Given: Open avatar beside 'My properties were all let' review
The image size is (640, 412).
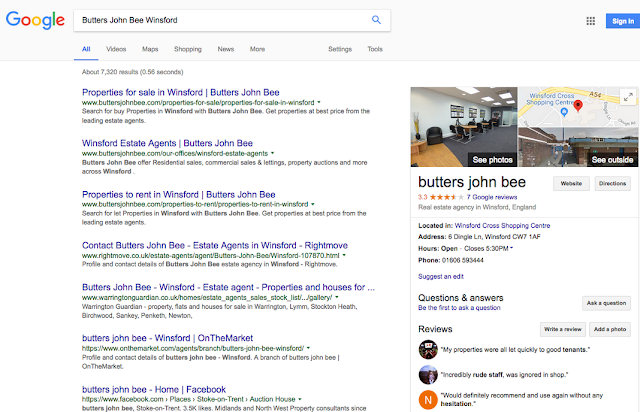Looking at the screenshot, I should (428, 350).
